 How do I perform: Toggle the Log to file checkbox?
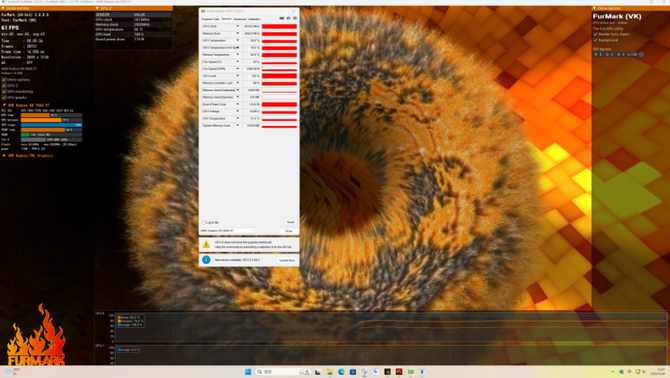(x=204, y=223)
